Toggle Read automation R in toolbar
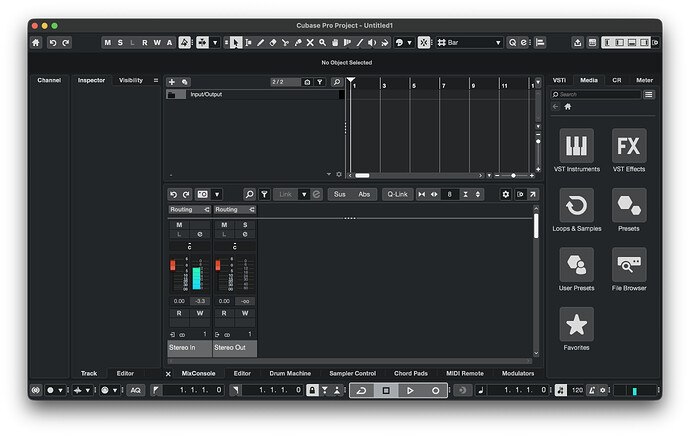Viewport: 690px width, 436px height. [x=144, y=43]
